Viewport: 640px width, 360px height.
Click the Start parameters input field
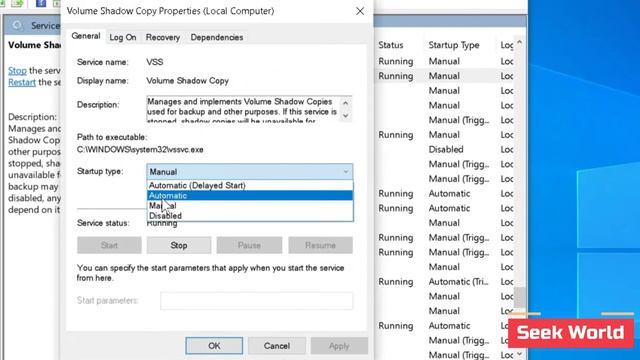[x=257, y=301]
